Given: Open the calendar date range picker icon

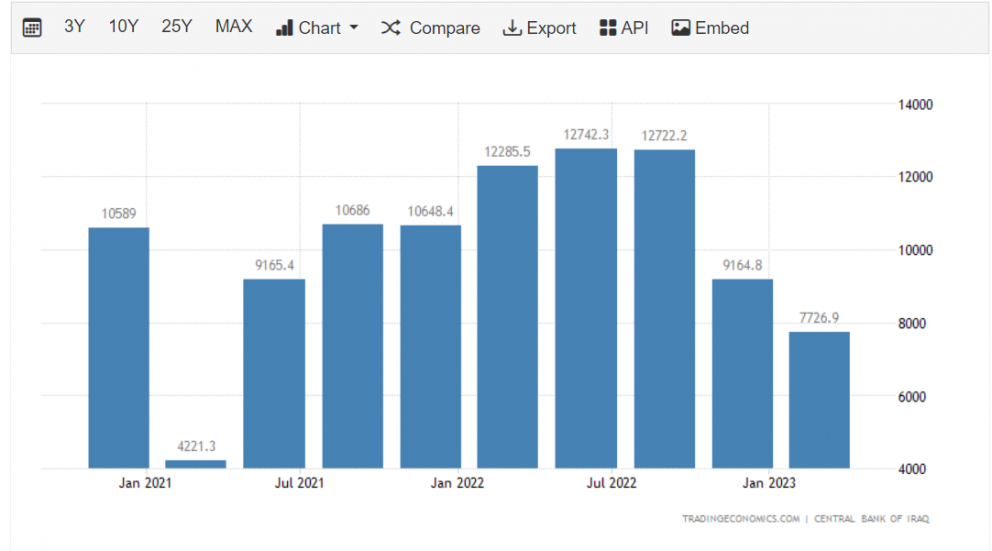Looking at the screenshot, I should tap(32, 28).
